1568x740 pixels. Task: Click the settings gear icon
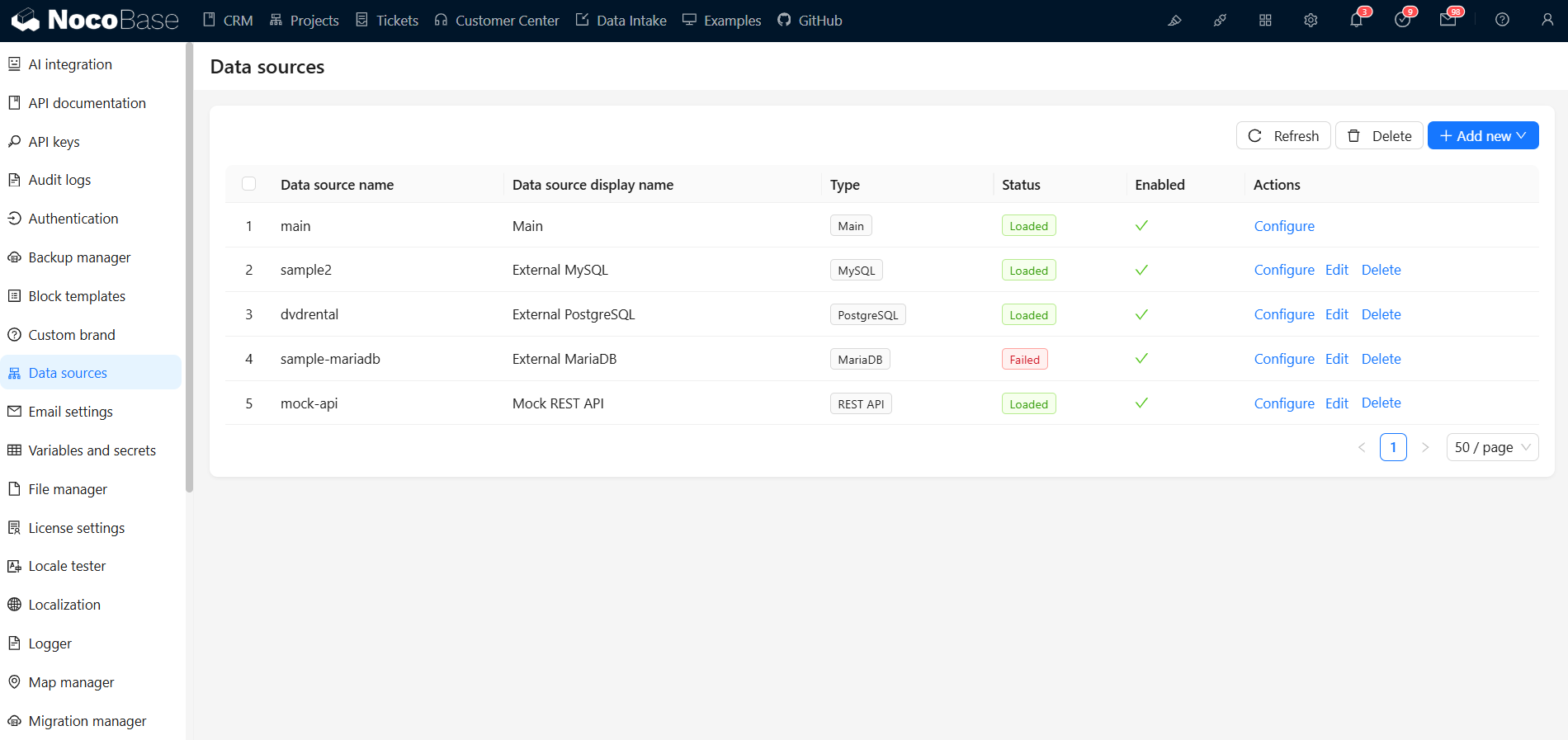(1311, 21)
